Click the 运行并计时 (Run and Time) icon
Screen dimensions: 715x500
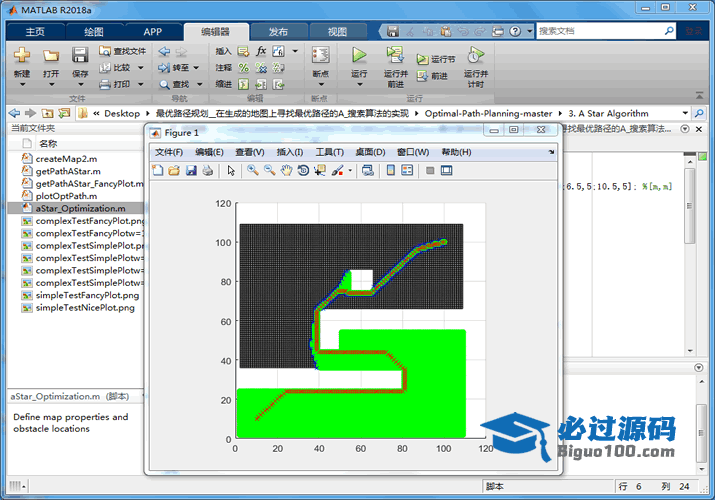click(x=475, y=55)
